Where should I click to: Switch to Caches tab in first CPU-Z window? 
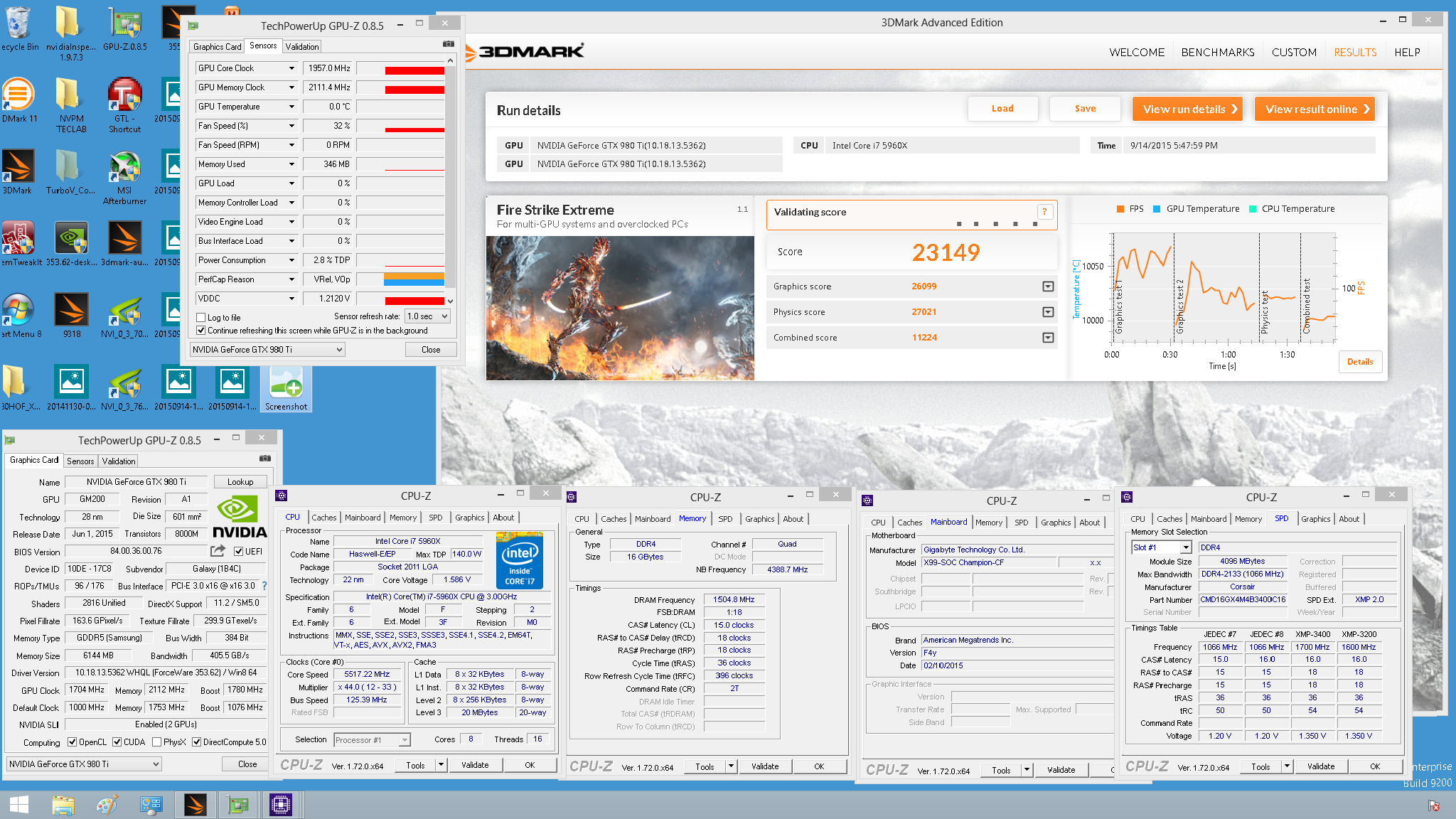[324, 518]
